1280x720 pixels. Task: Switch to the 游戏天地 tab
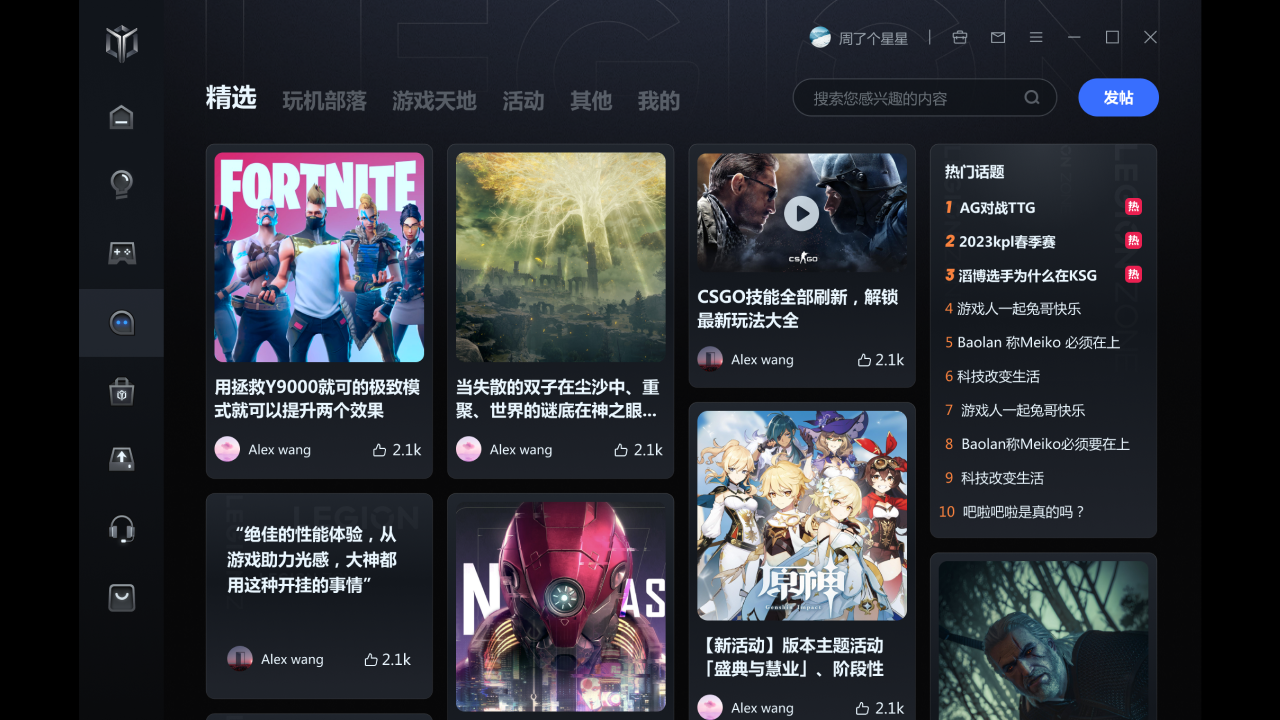click(434, 100)
